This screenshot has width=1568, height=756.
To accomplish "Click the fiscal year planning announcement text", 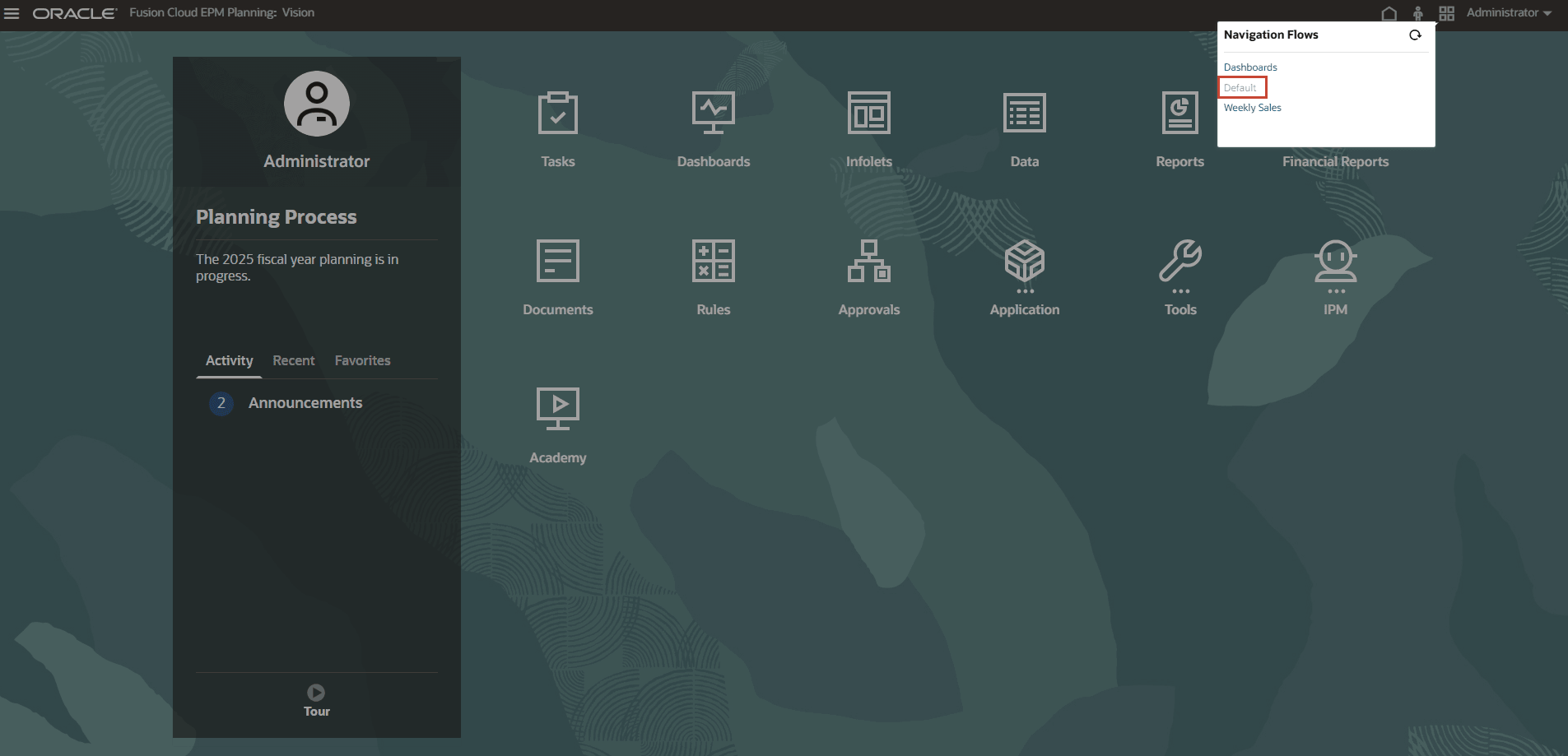I will coord(297,267).
